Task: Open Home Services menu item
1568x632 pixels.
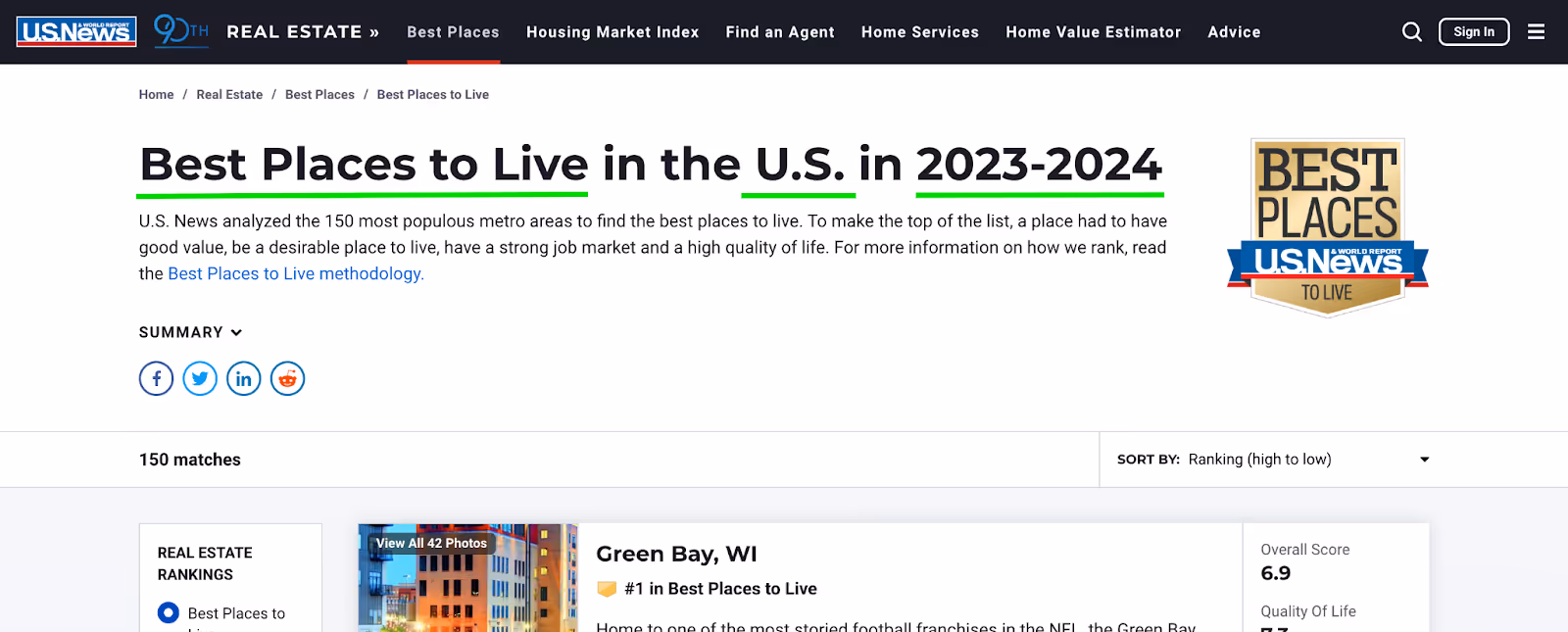Action: pos(920,32)
